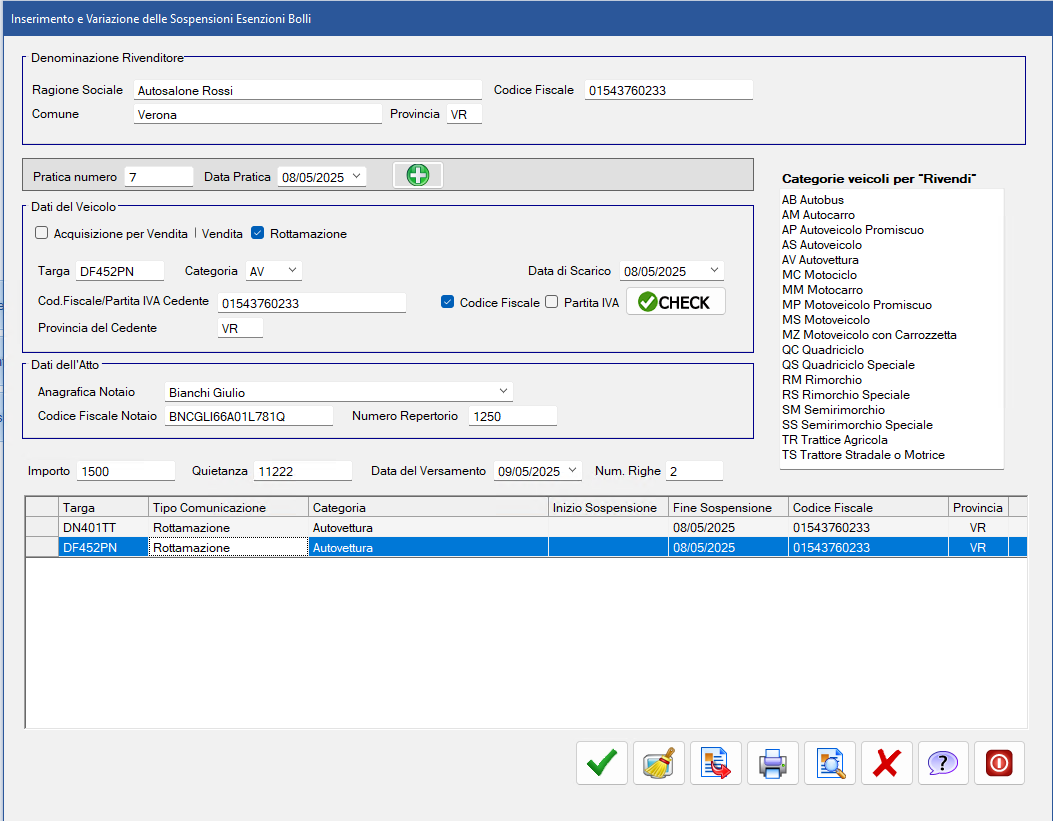The image size is (1053, 821).
Task: Uncheck the Rottamazione checkbox
Action: 258,234
